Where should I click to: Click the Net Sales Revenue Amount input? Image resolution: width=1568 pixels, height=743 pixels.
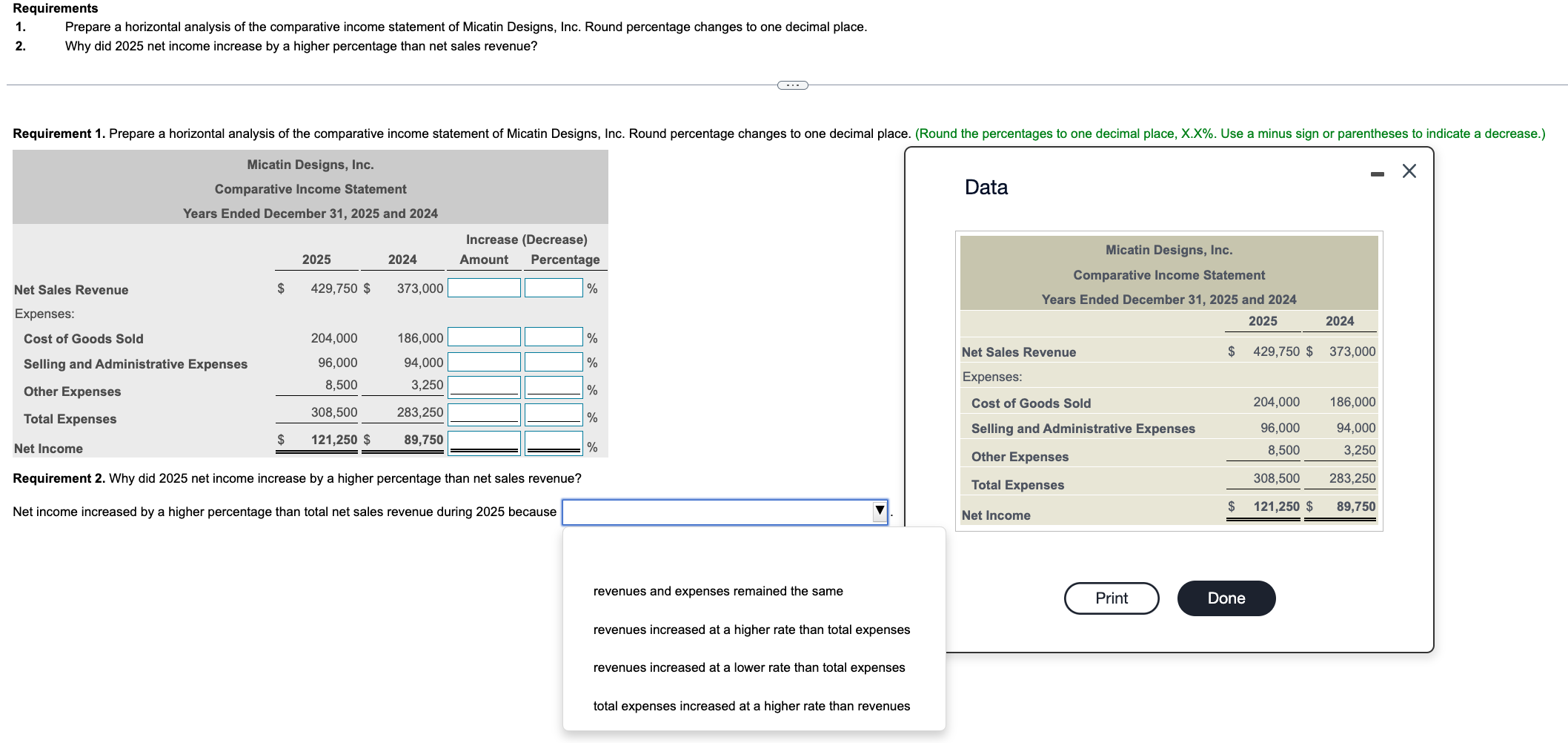point(483,287)
